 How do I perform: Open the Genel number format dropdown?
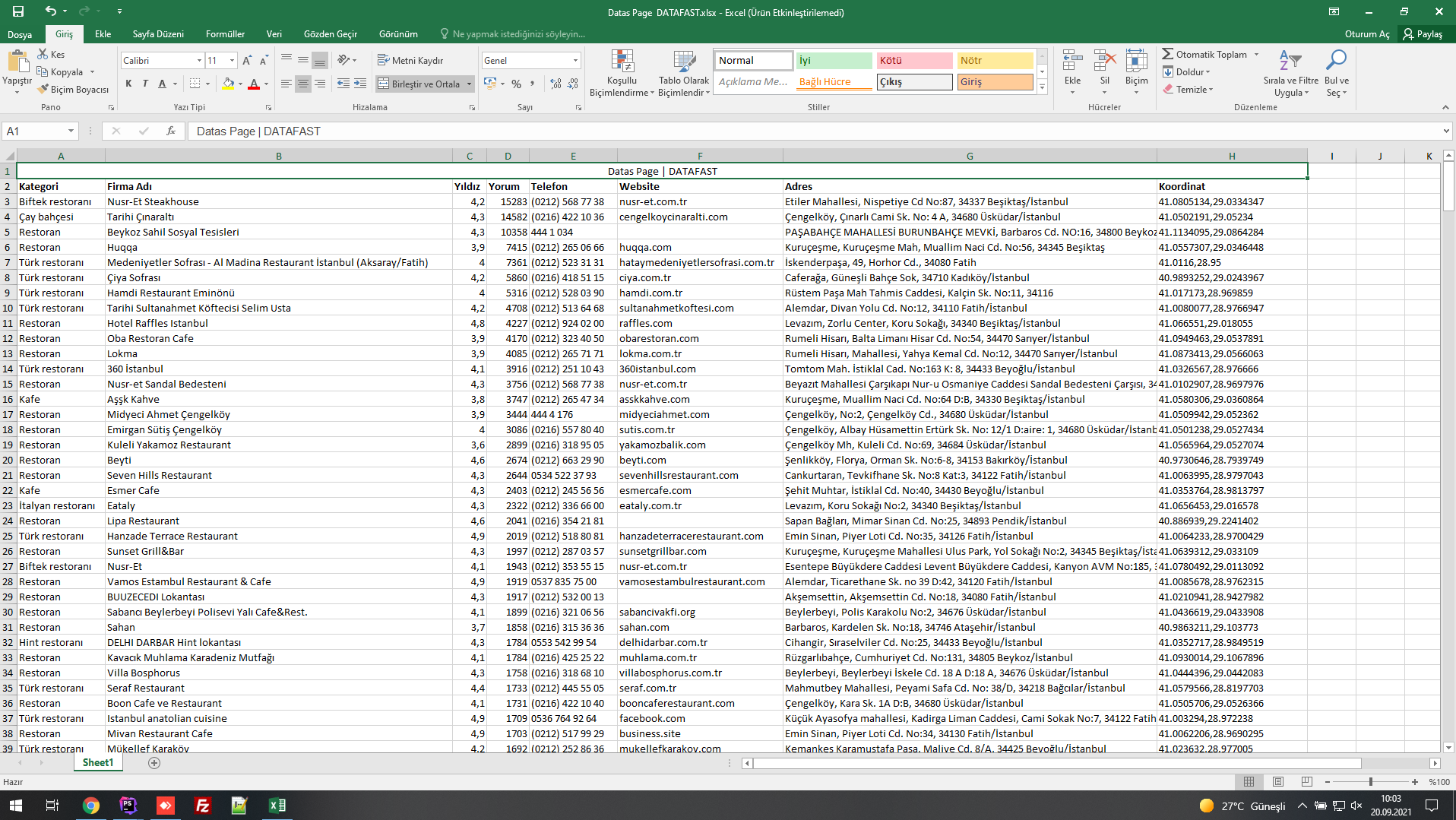(575, 61)
